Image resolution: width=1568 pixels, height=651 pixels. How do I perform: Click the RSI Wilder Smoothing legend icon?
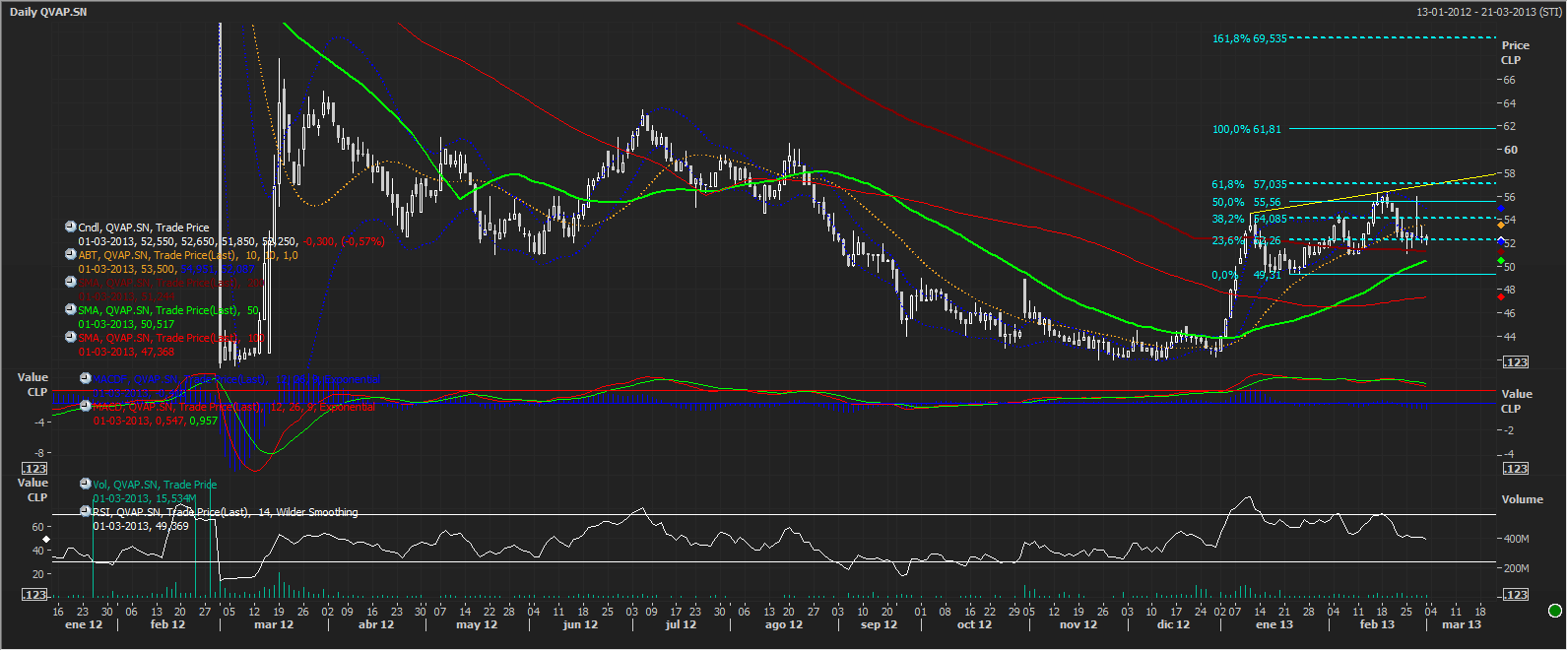coord(86,511)
